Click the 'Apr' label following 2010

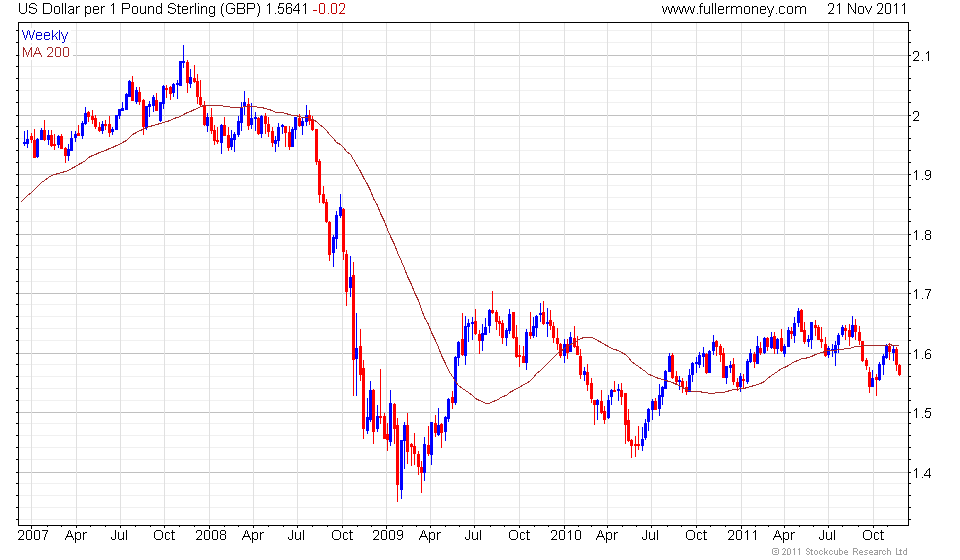[607, 536]
